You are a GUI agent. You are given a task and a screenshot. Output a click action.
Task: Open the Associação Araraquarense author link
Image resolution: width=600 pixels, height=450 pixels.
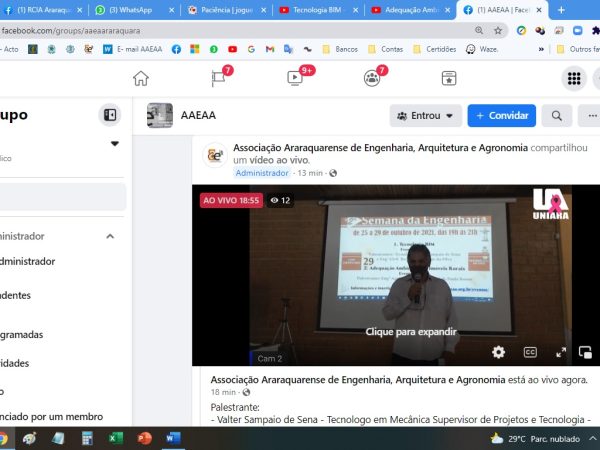(380, 148)
